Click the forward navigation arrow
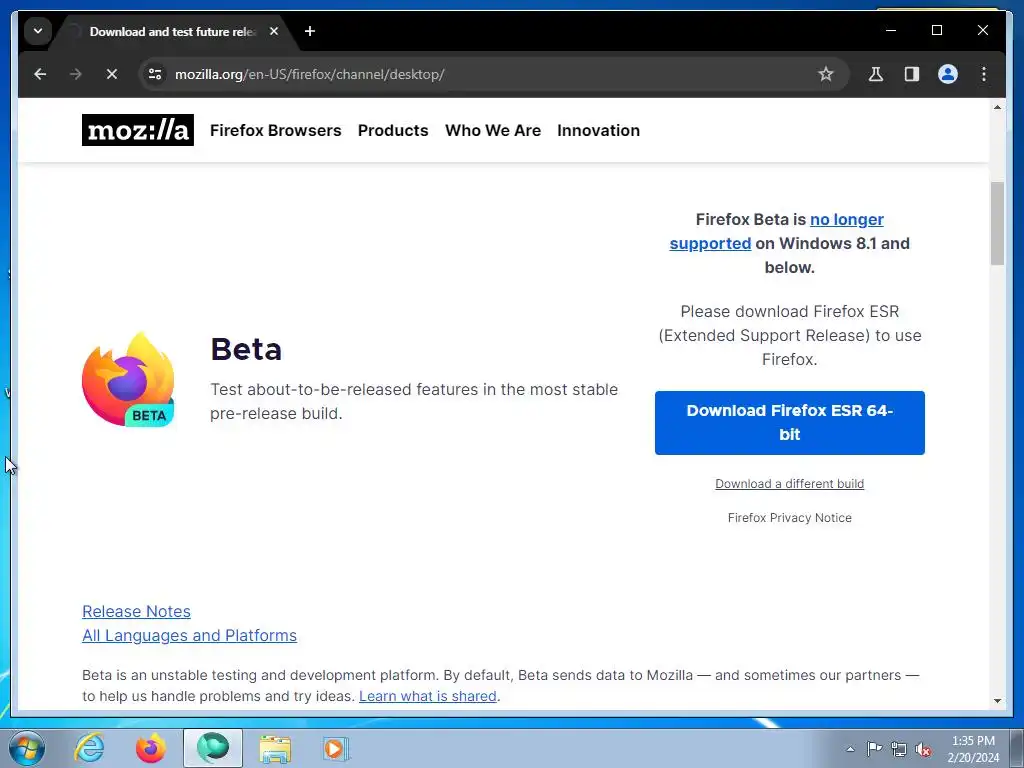Viewport: 1024px width, 768px height. coord(76,74)
